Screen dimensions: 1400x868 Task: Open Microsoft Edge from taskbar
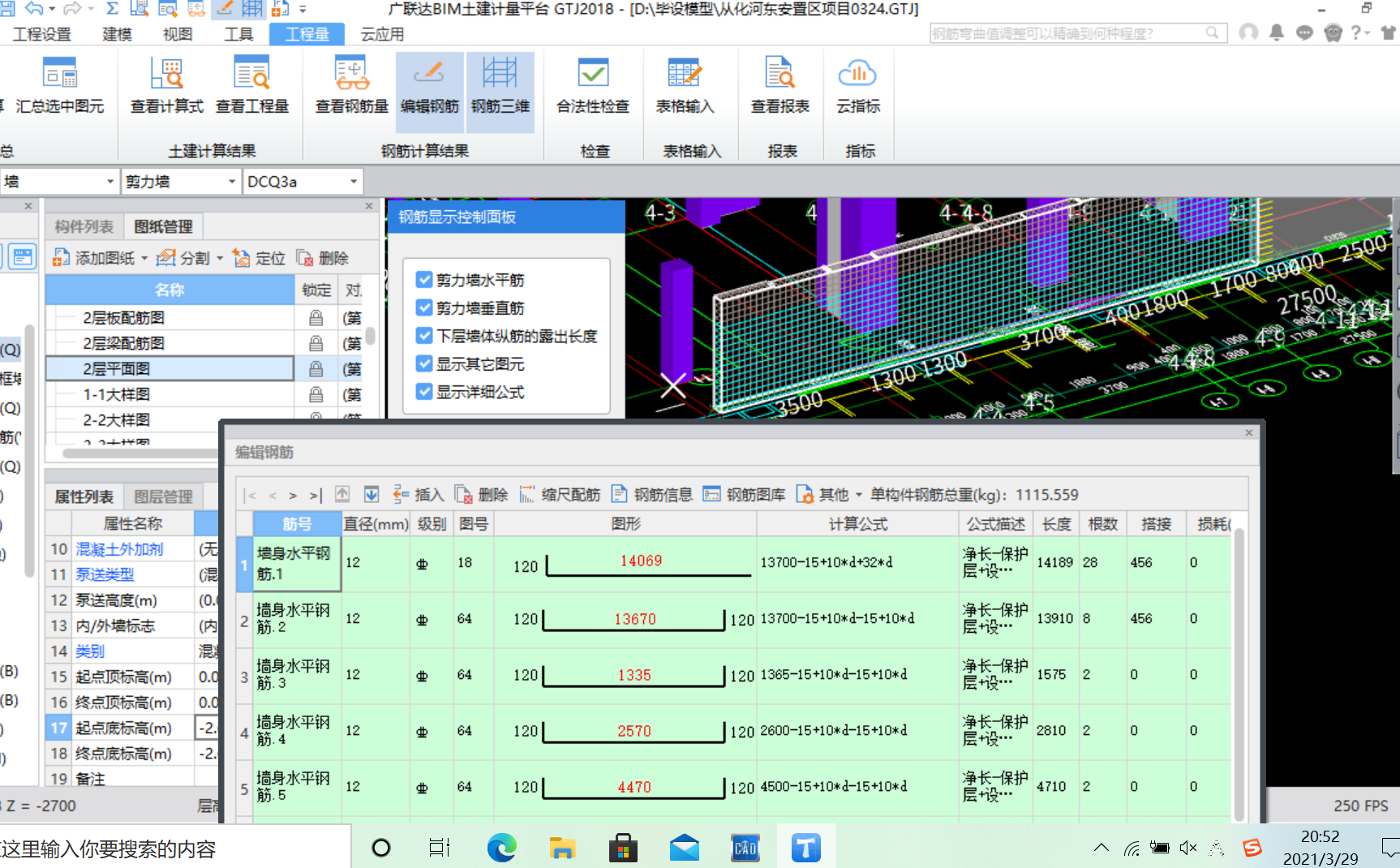pos(502,849)
